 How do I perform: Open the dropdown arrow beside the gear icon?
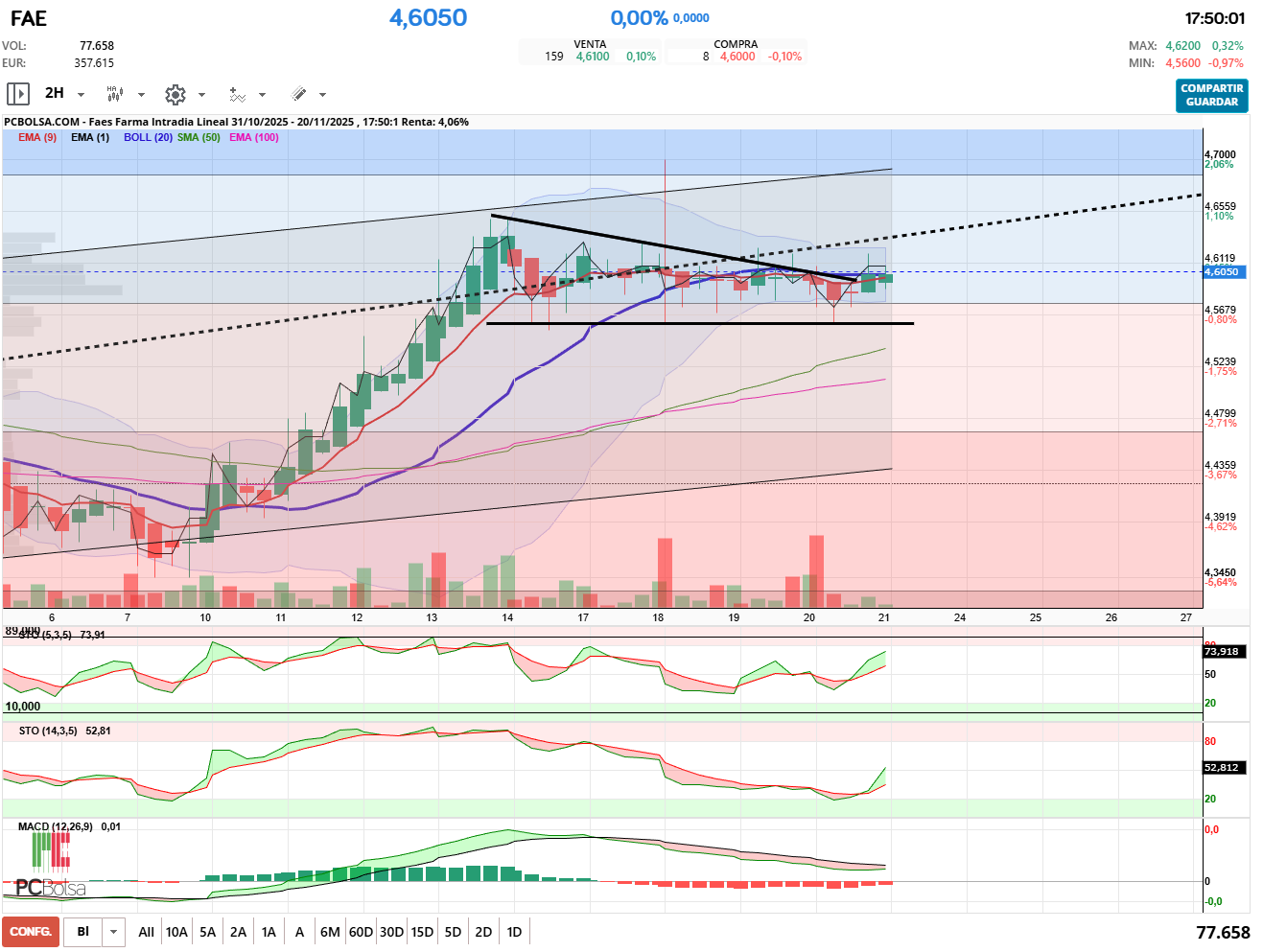coord(201,95)
